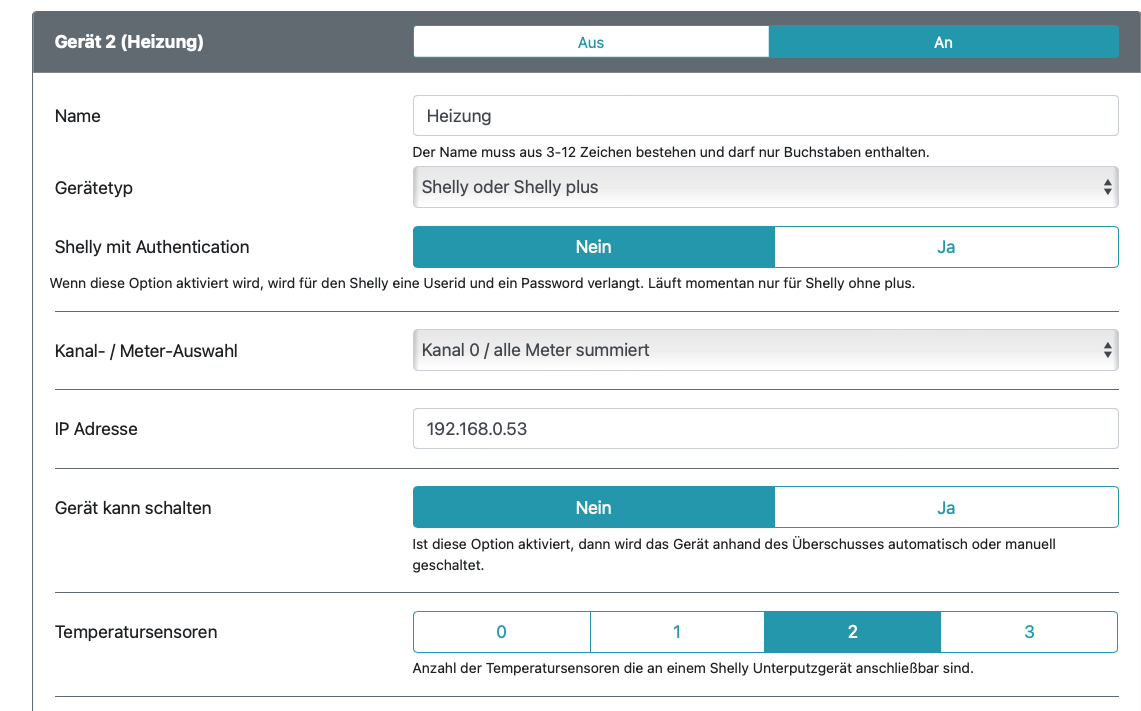Set Shelly mit Authentication to Ja
The image size is (1141, 711).
coord(946,247)
